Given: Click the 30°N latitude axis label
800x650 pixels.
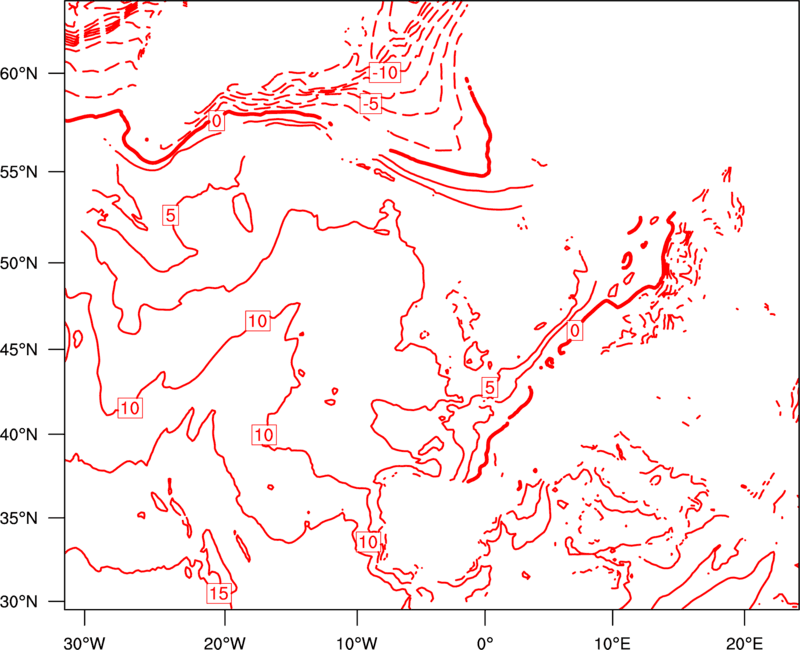Looking at the screenshot, I should point(19,602).
